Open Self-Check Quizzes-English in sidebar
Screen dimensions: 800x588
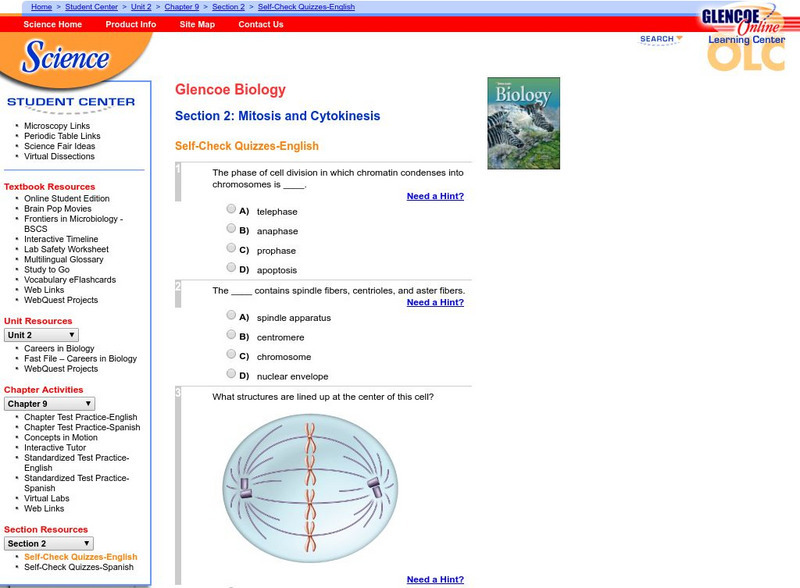click(81, 557)
